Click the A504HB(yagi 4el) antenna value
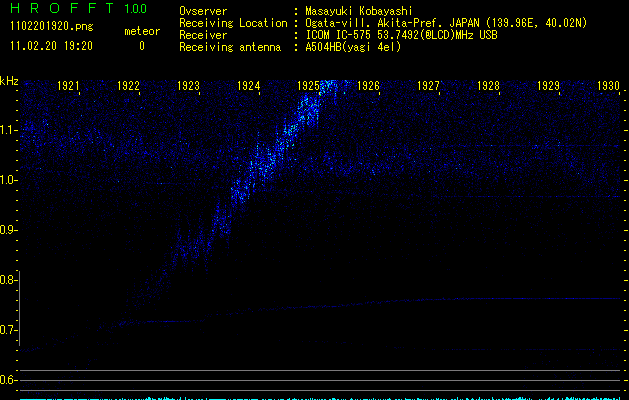The image size is (629, 400). click(x=353, y=47)
